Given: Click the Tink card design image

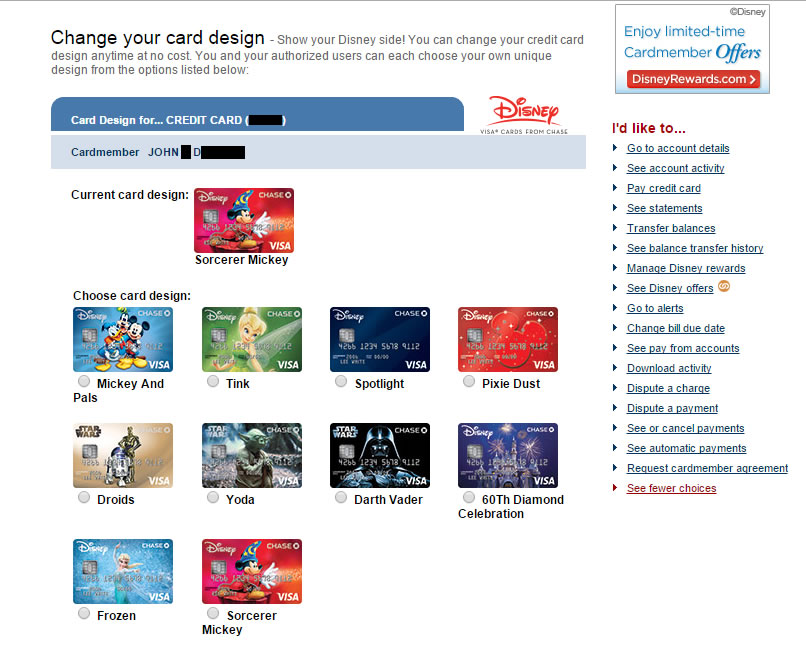Looking at the screenshot, I should 251,339.
